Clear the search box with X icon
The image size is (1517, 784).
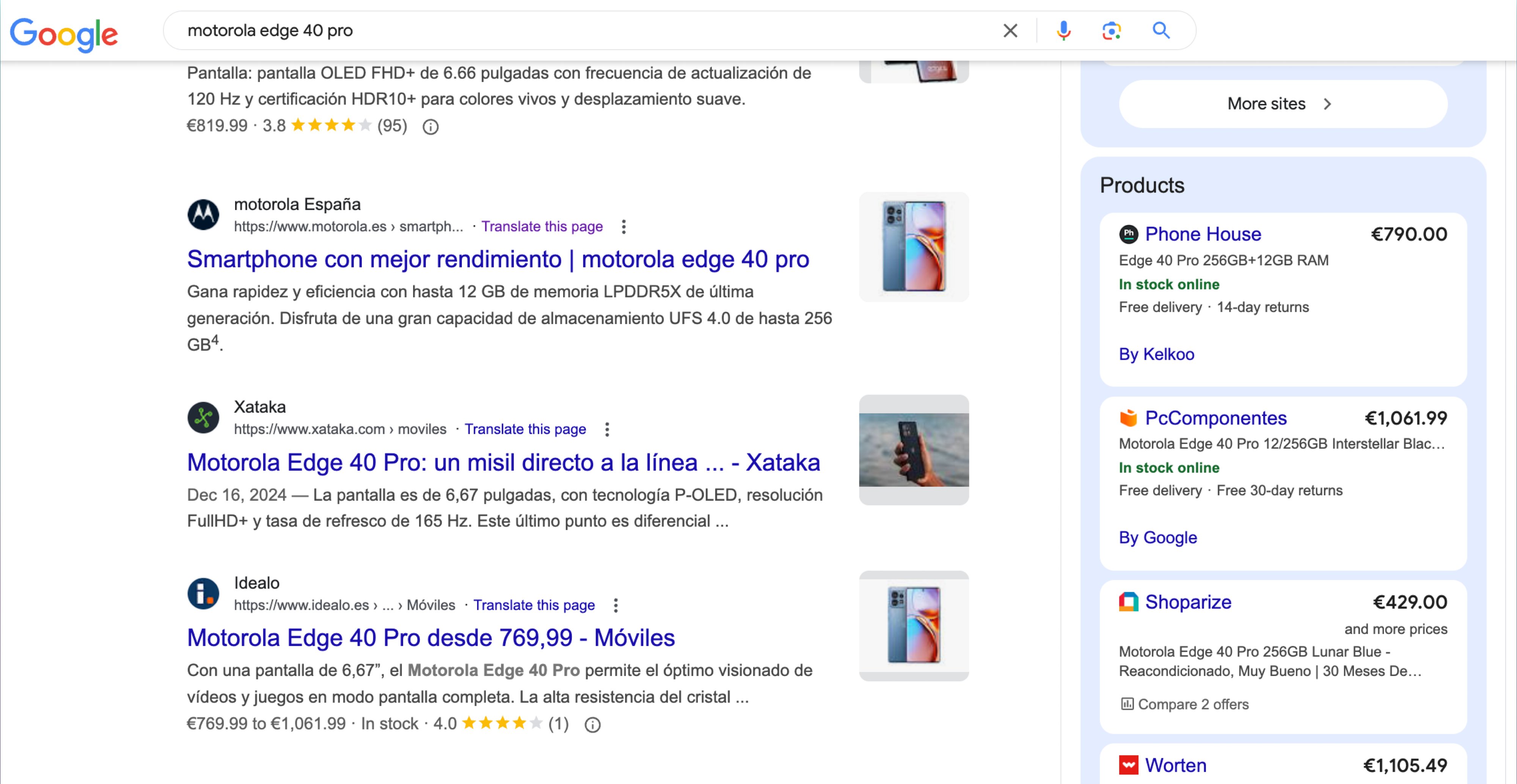1010,31
